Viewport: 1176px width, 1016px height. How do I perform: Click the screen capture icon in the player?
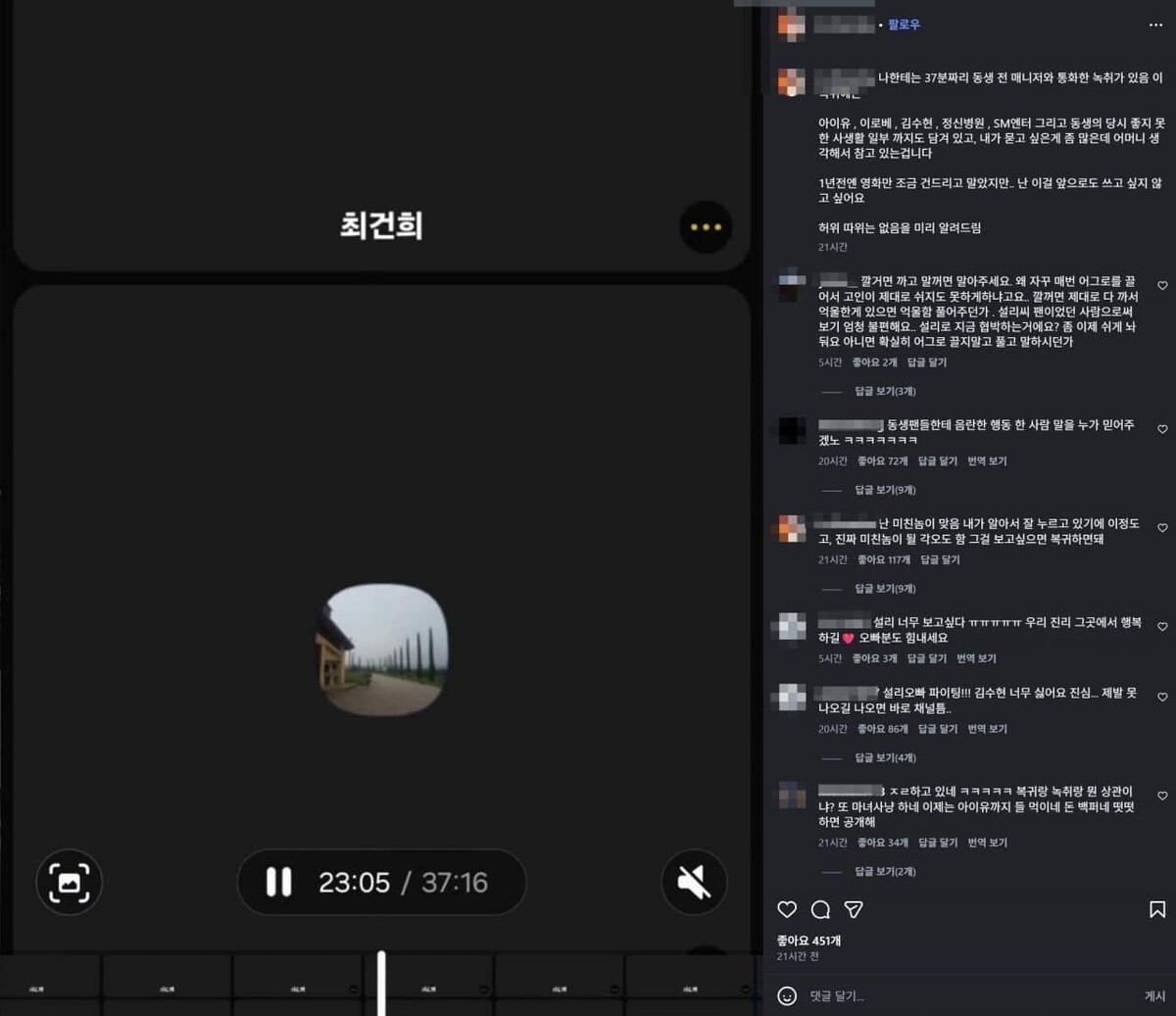[x=69, y=883]
